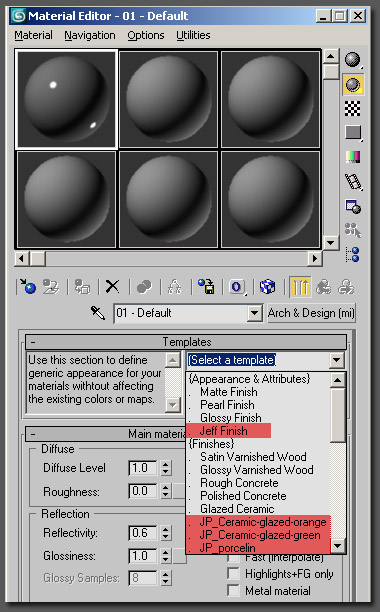Toggle the Fast (interpolate) checkbox
Viewport: 380px width, 612px height.
pos(233,557)
